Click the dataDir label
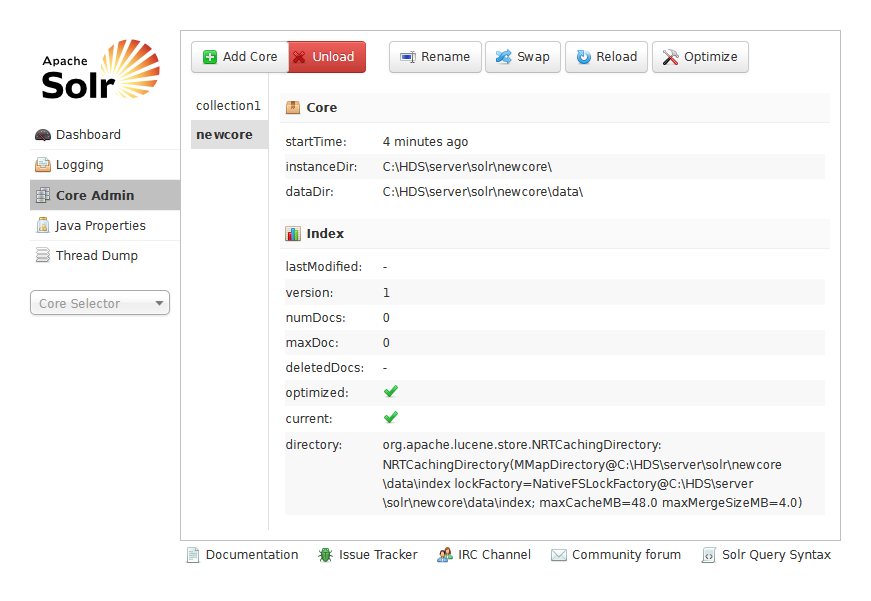 click(309, 192)
